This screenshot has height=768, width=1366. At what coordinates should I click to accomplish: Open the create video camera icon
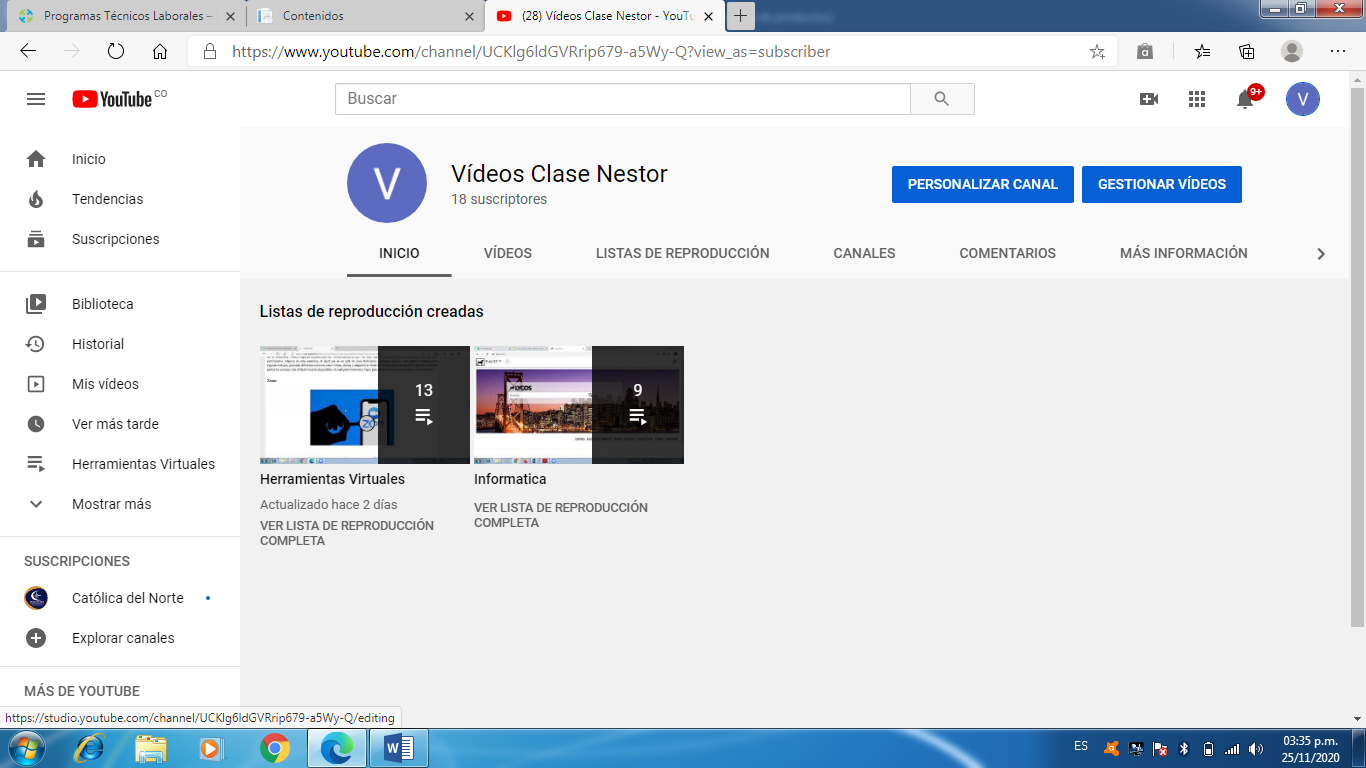point(1149,99)
